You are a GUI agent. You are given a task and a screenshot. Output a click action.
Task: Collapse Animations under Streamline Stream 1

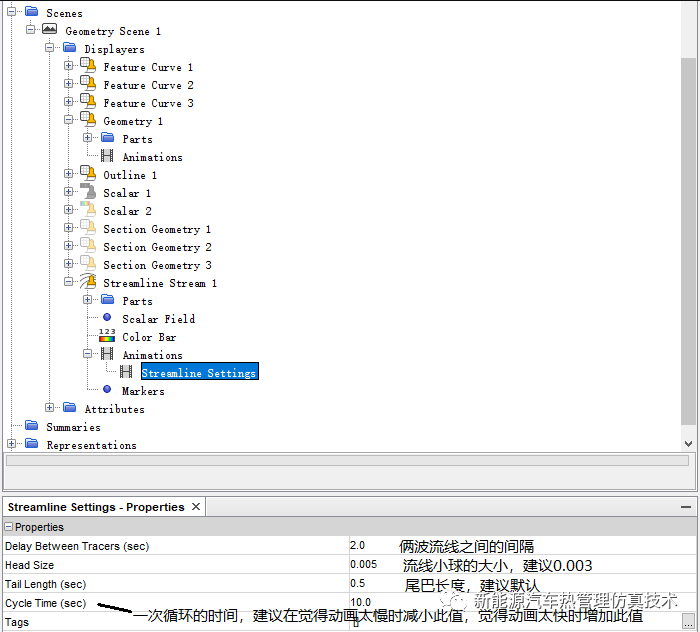88,354
